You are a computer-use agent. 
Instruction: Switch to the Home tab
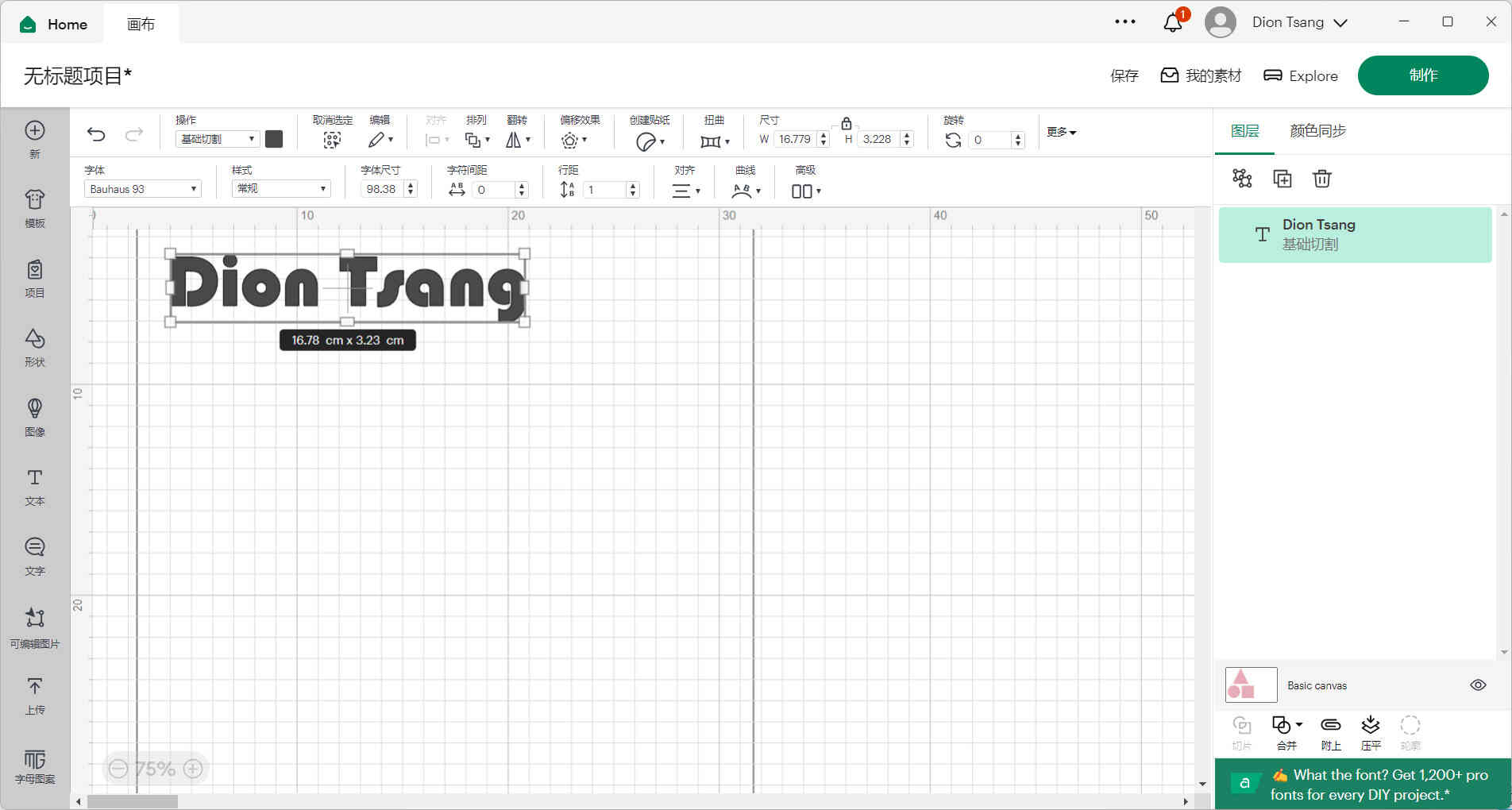tap(53, 24)
